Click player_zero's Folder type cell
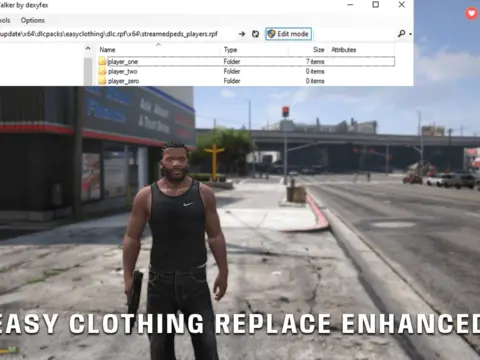Image resolution: width=480 pixels, height=360 pixels. pos(232,81)
